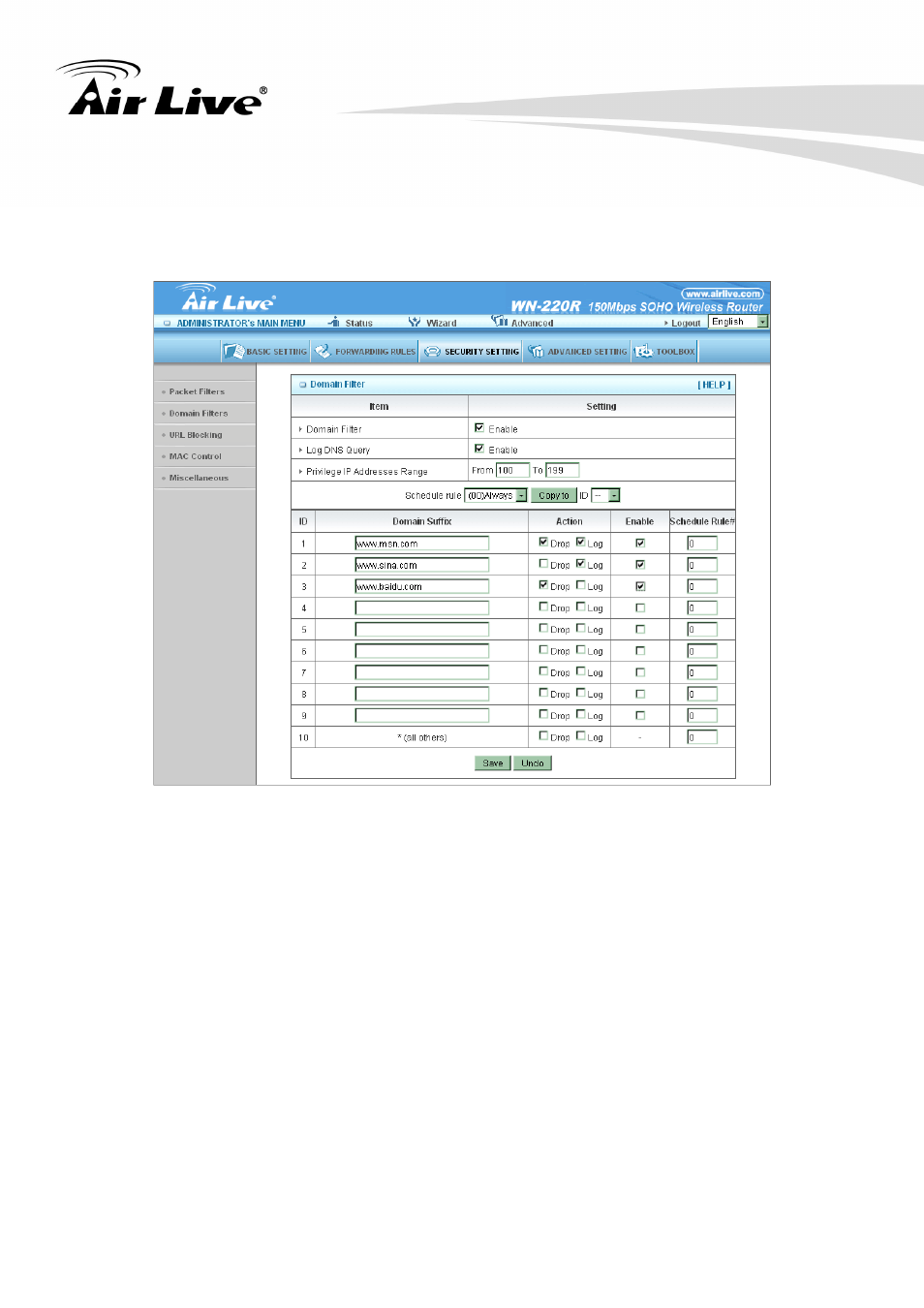
Task: Click the Log DNS Query label
Action: [338, 451]
